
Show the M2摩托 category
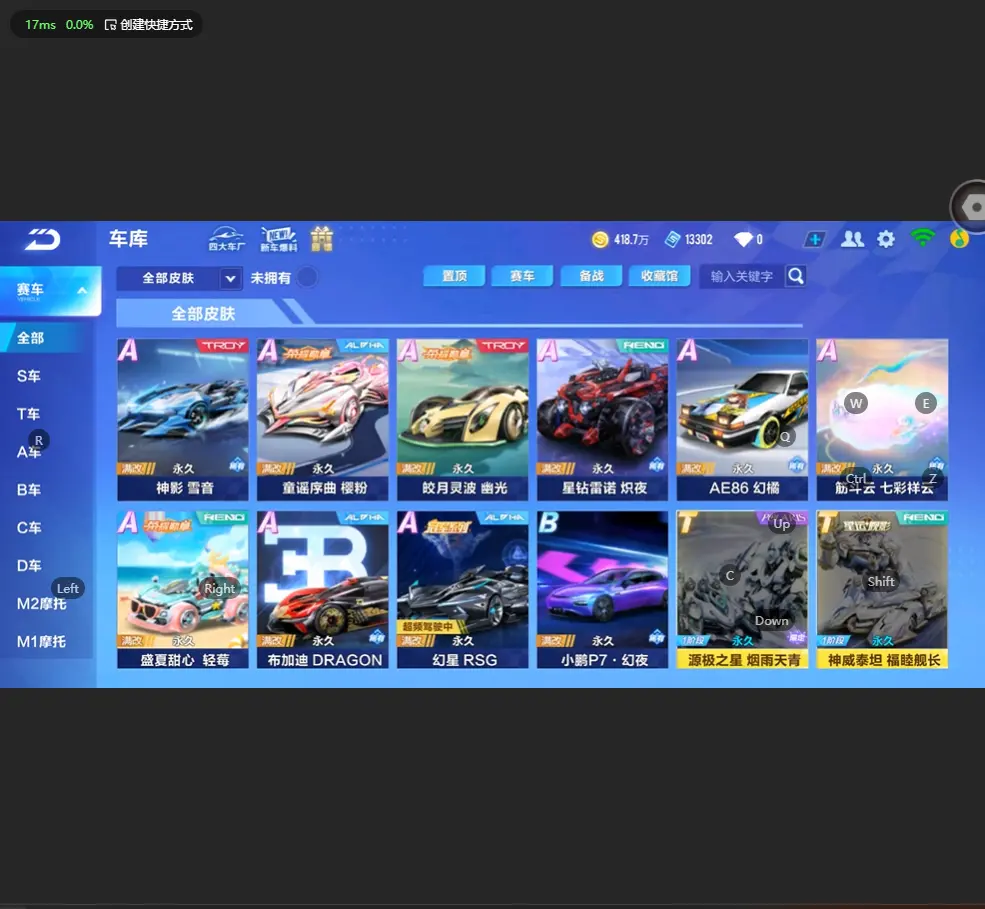(x=41, y=604)
